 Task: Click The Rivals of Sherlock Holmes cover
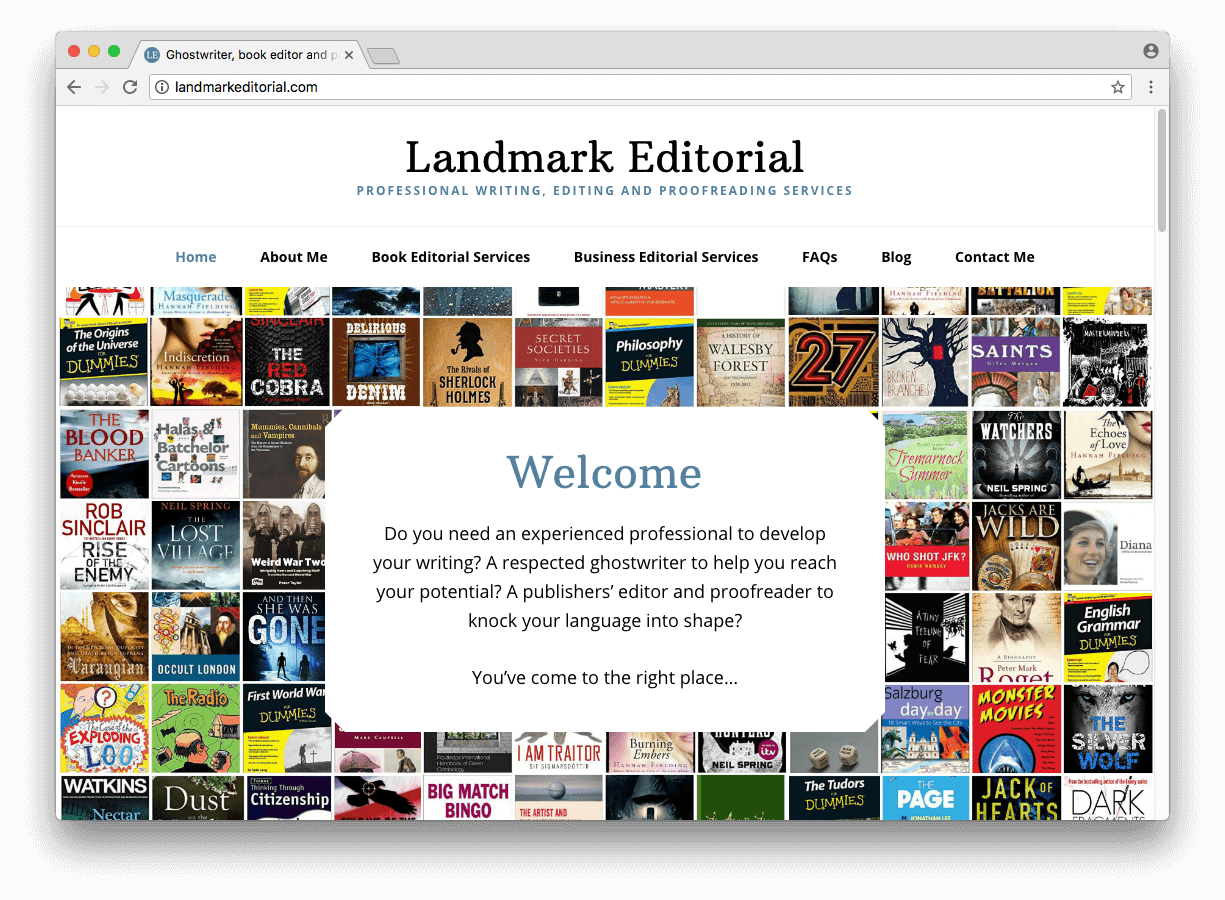pyautogui.click(x=467, y=362)
